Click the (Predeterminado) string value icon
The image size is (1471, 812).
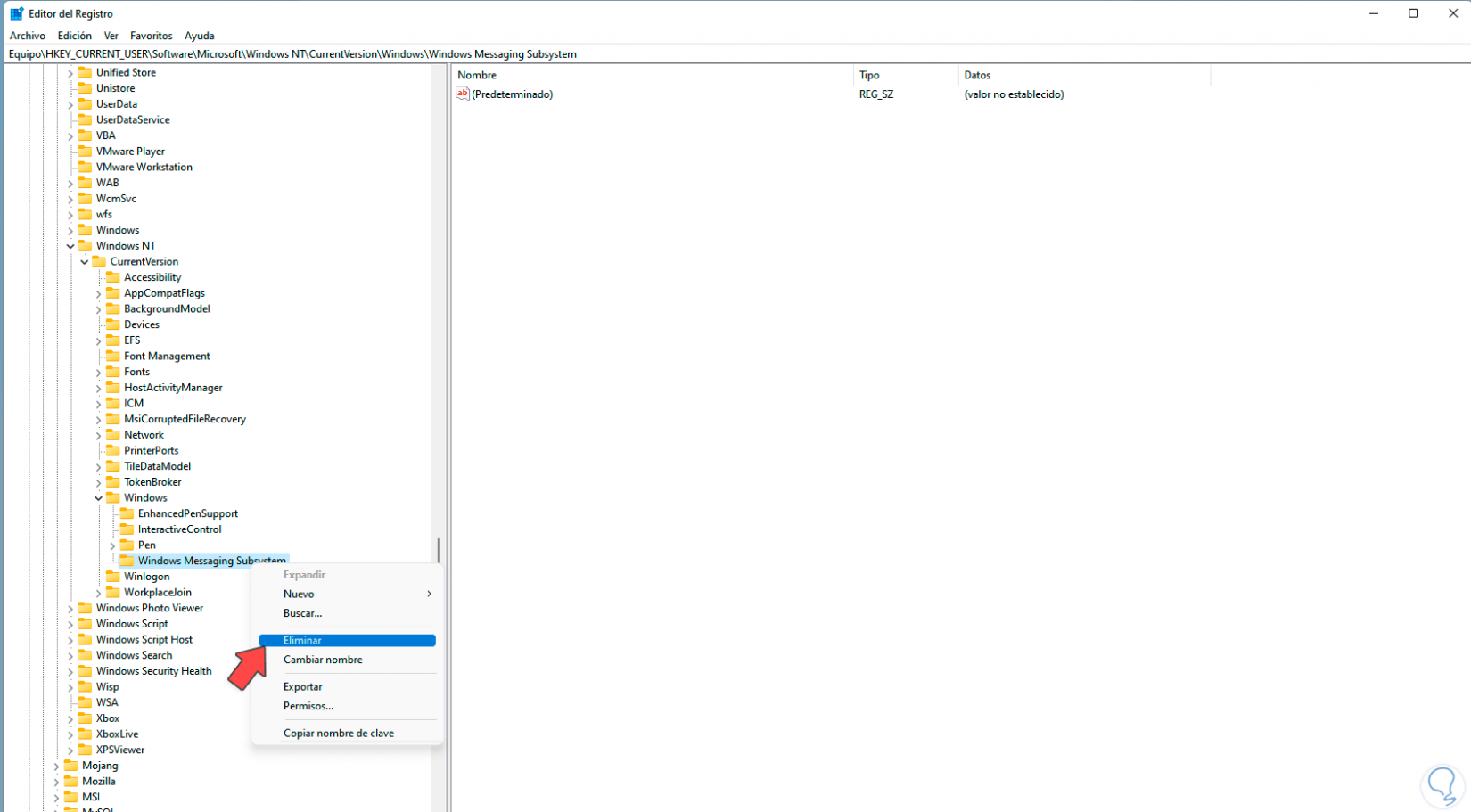point(463,94)
